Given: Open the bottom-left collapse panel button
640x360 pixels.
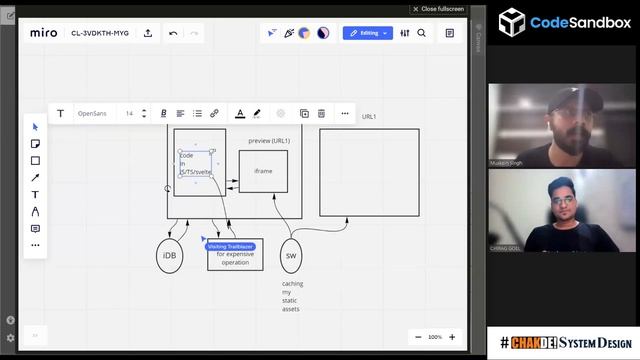Looking at the screenshot, I should pos(35,336).
